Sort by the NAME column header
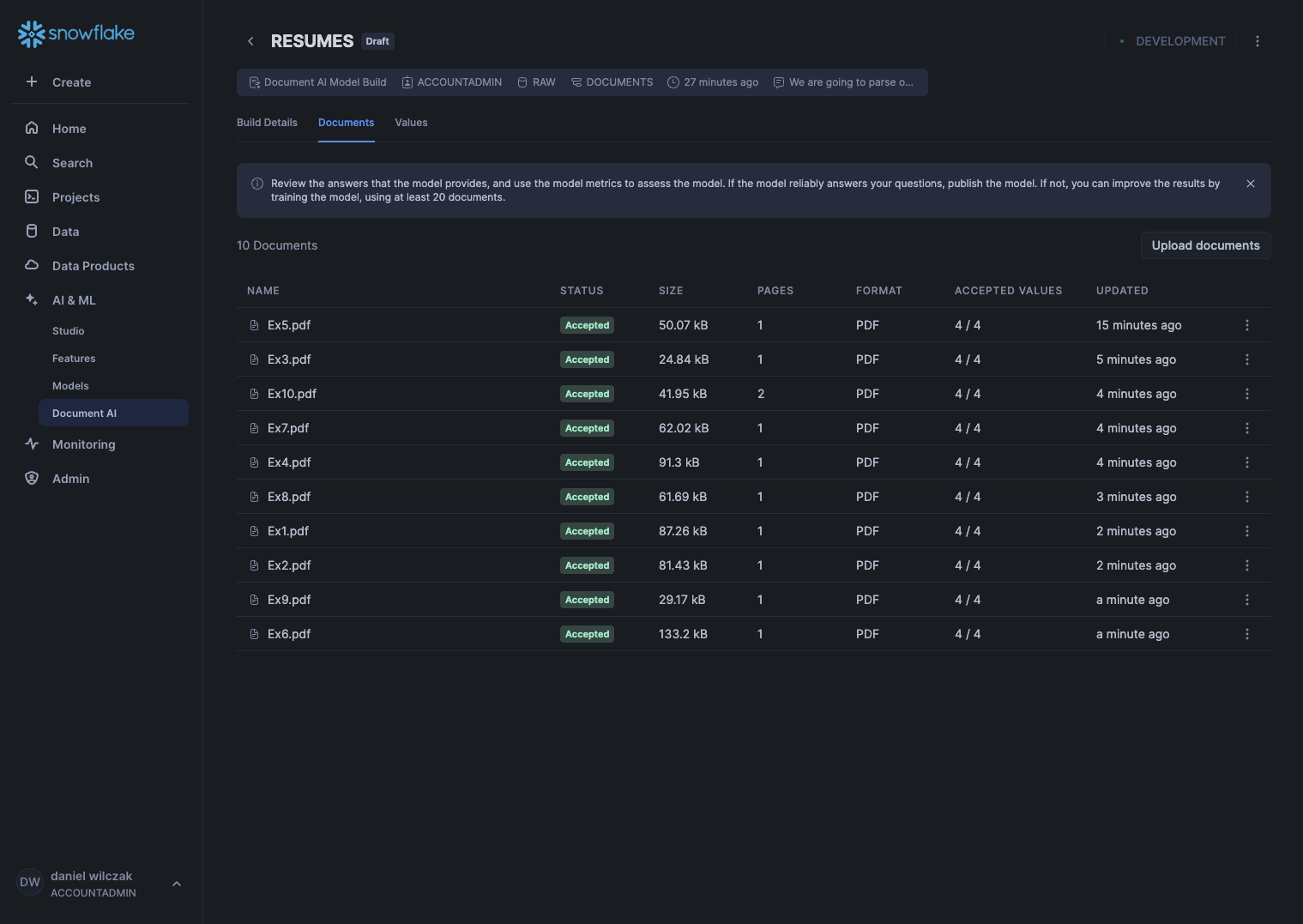Image resolution: width=1303 pixels, height=924 pixels. tap(263, 291)
